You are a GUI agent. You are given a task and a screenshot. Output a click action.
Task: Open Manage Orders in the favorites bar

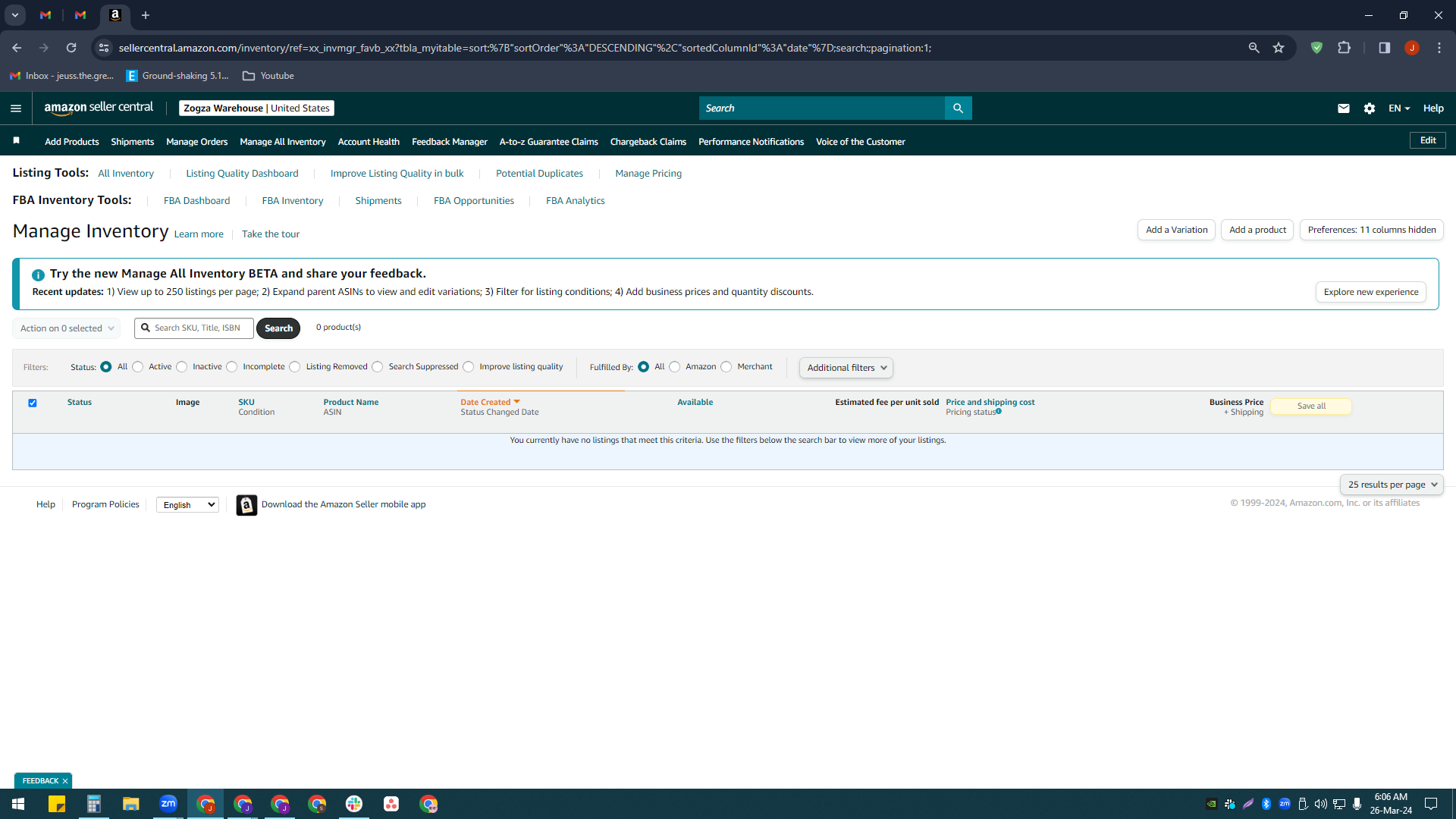[197, 142]
